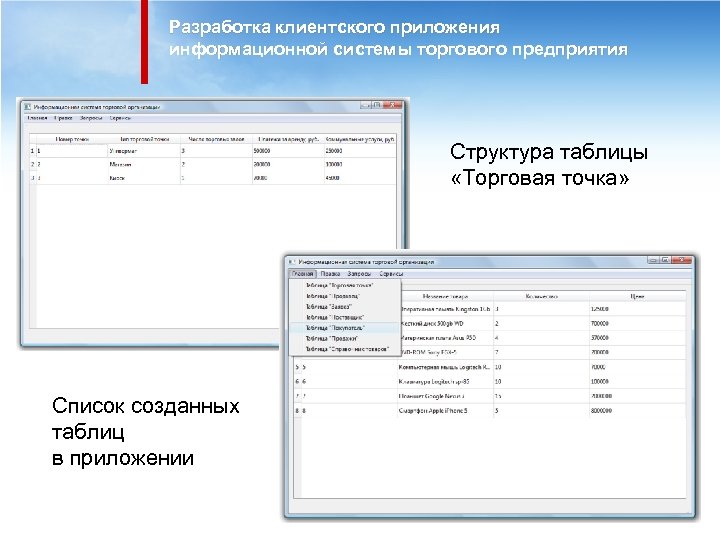Image resolution: width=720 pixels, height=540 pixels.
Task: Select the Универмаг cell
Action: point(144,151)
